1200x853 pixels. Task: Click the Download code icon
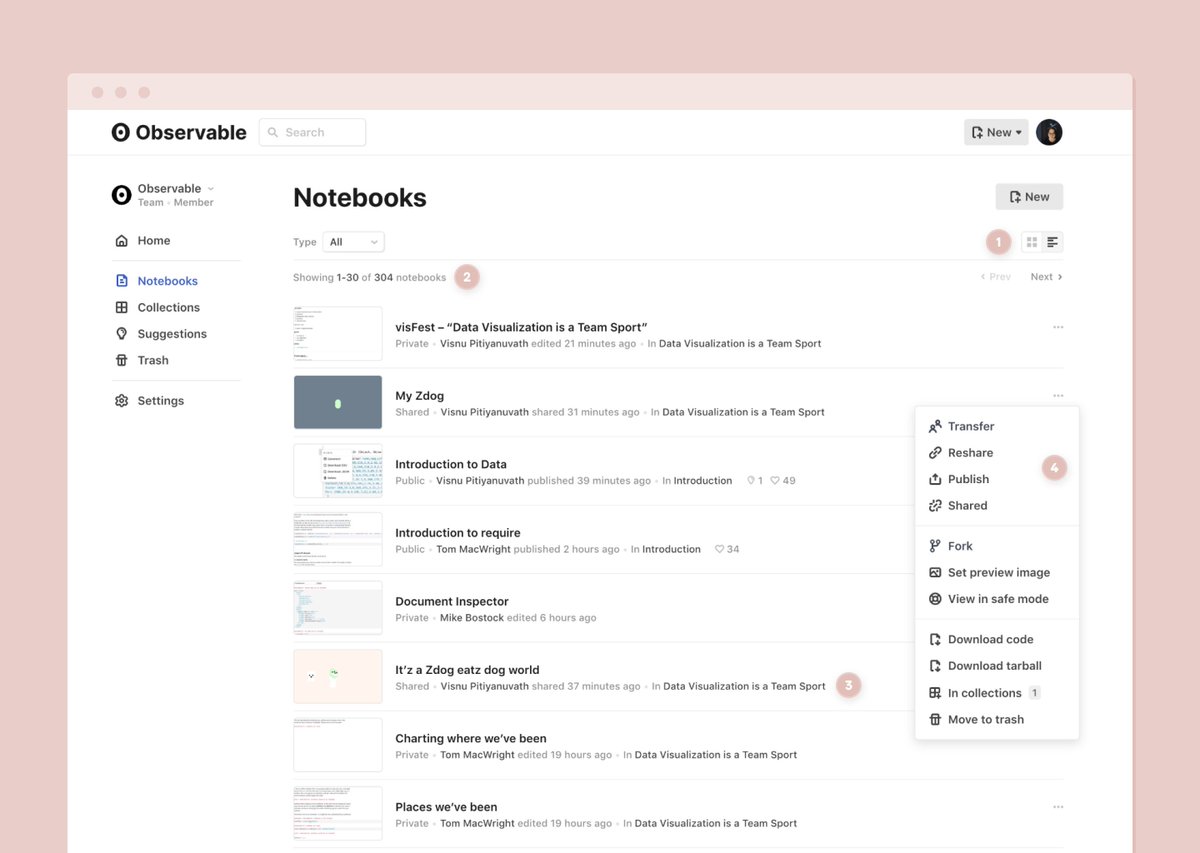935,639
